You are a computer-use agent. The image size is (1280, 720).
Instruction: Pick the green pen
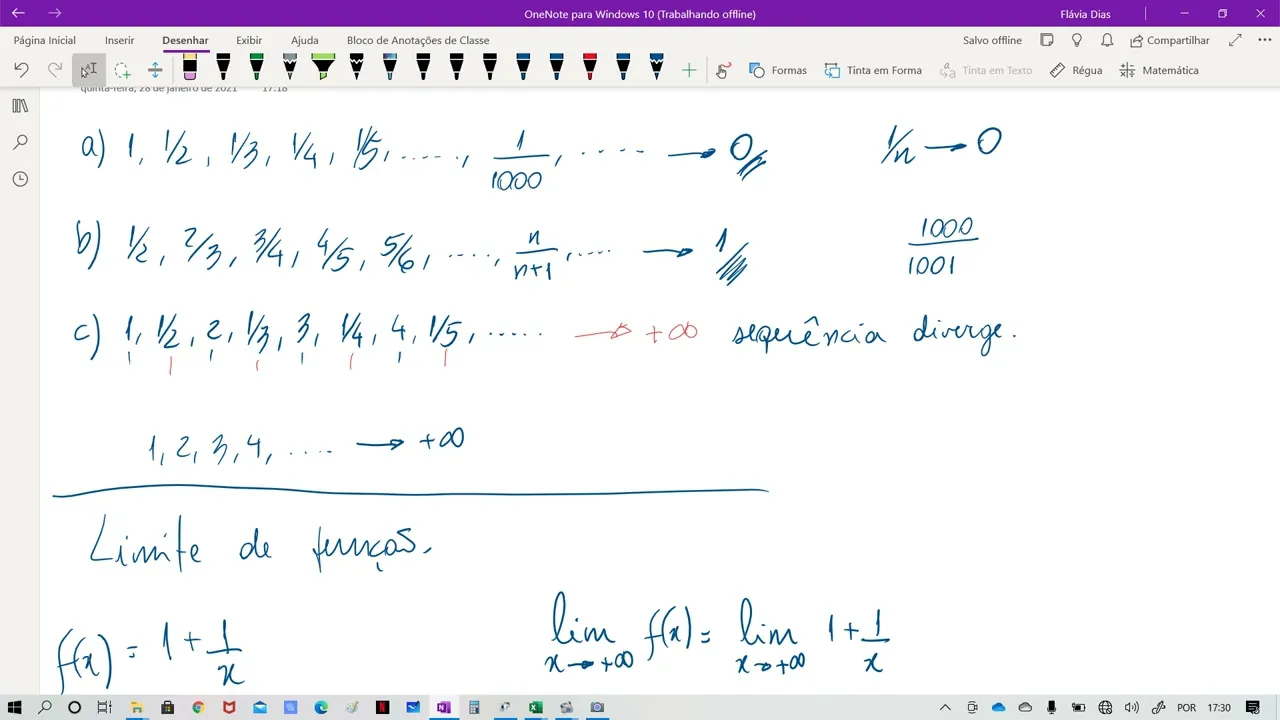click(256, 68)
